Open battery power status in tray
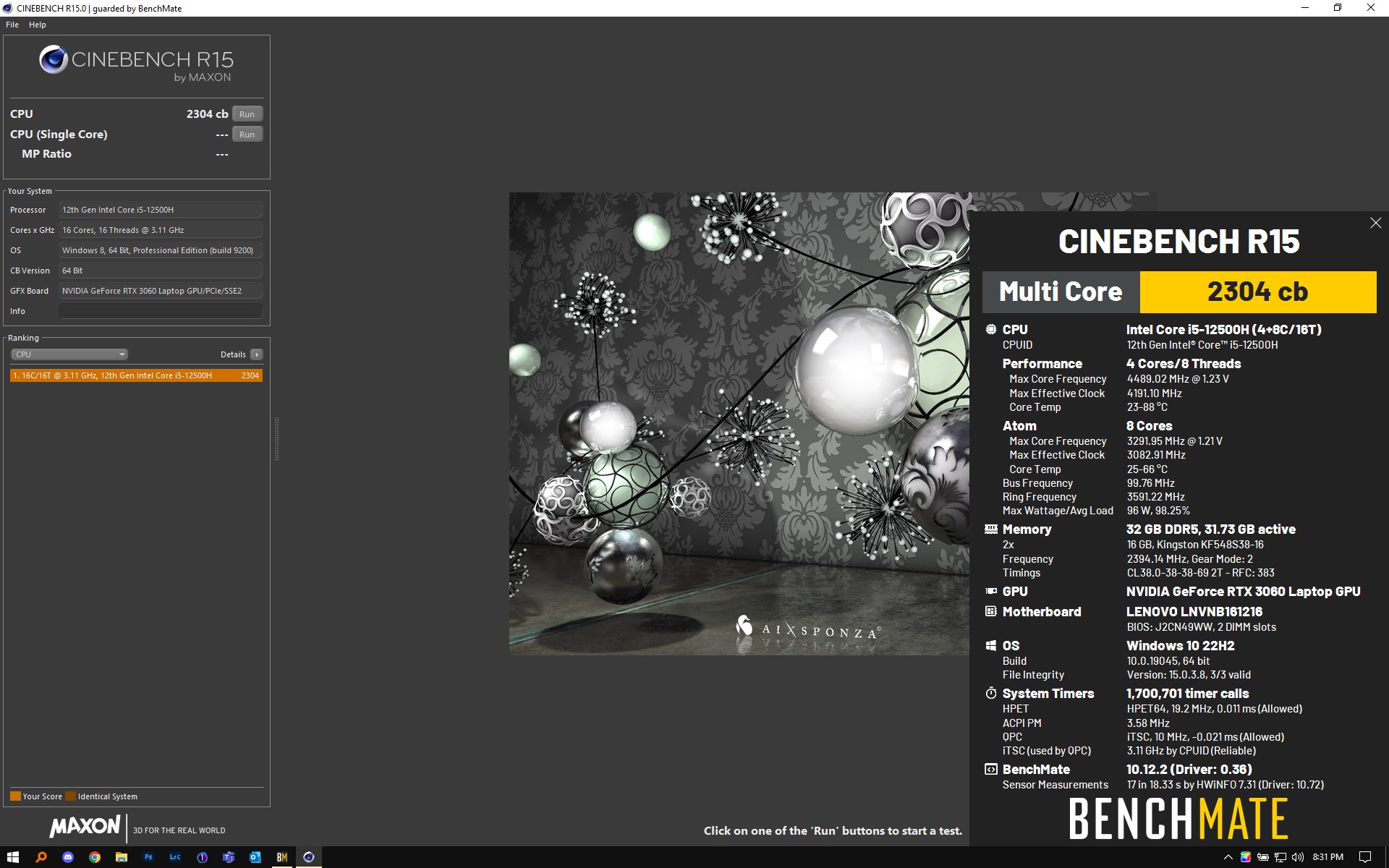The width and height of the screenshot is (1389, 868). pos(1263,857)
